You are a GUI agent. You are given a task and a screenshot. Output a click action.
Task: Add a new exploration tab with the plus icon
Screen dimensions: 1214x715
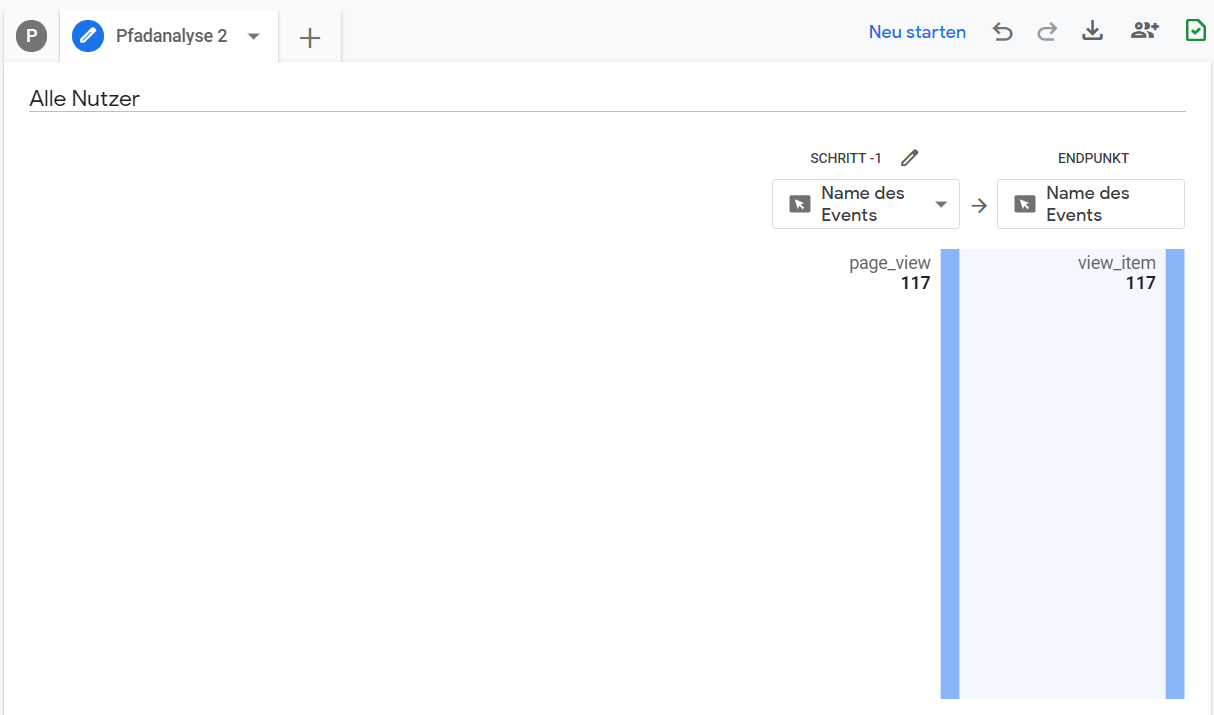(x=309, y=36)
